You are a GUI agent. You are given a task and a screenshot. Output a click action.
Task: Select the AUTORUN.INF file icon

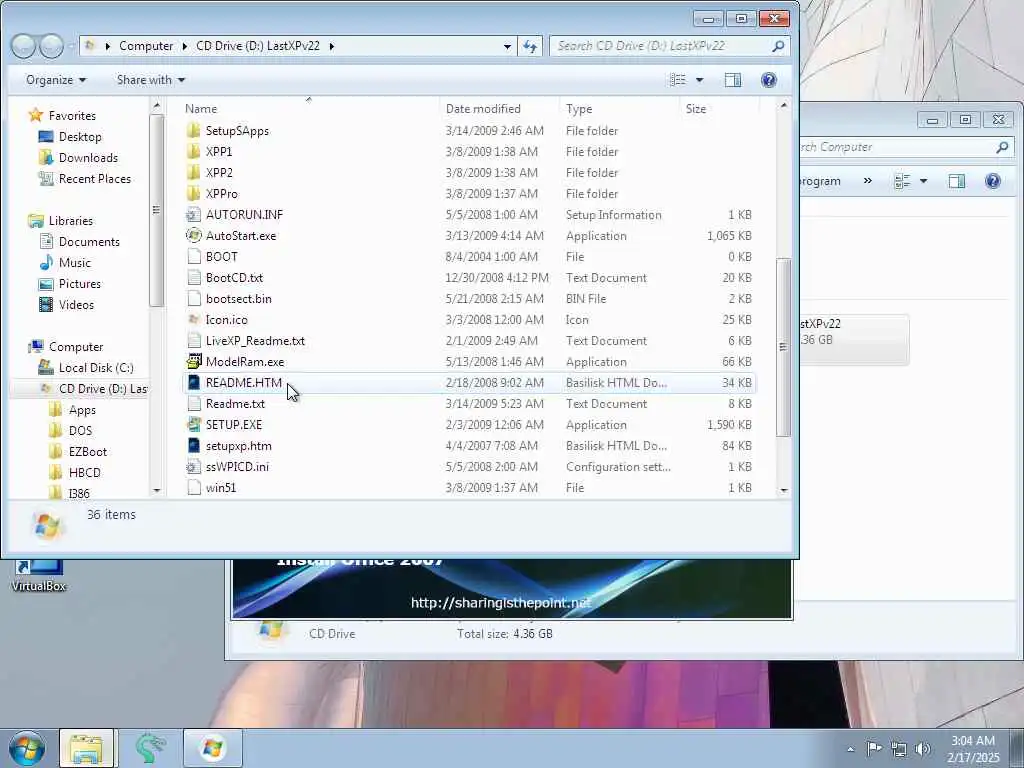tap(193, 215)
